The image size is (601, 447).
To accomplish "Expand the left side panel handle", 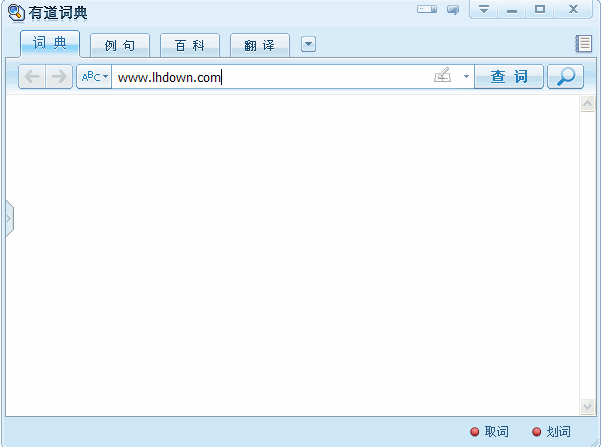I will pyautogui.click(x=10, y=219).
